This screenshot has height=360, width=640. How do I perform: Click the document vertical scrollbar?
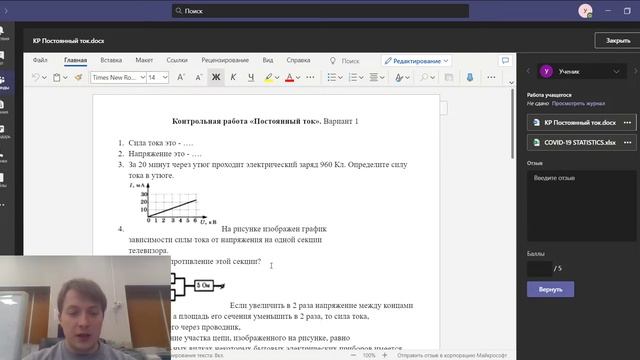(x=513, y=124)
